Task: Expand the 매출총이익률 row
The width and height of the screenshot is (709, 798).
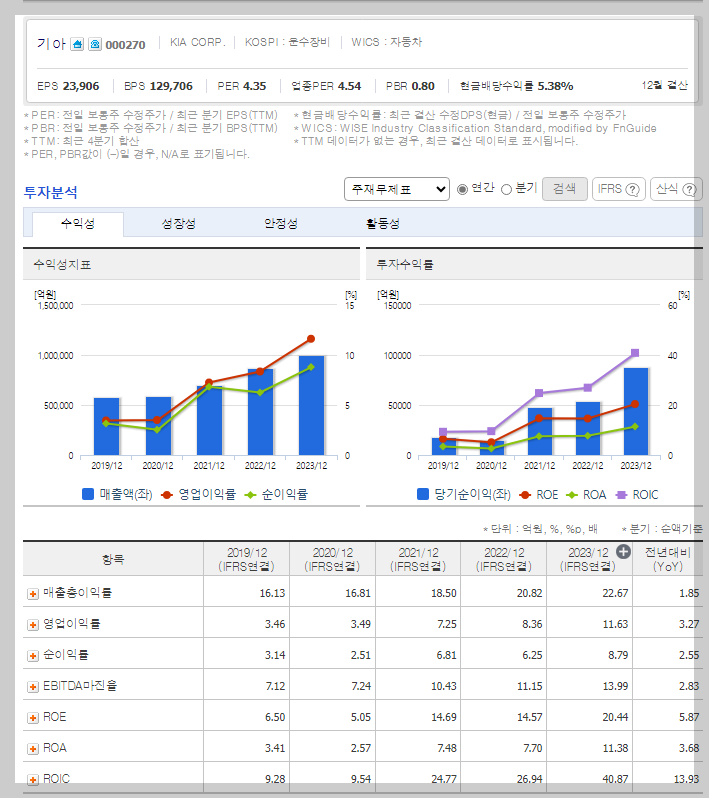Action: tap(33, 594)
